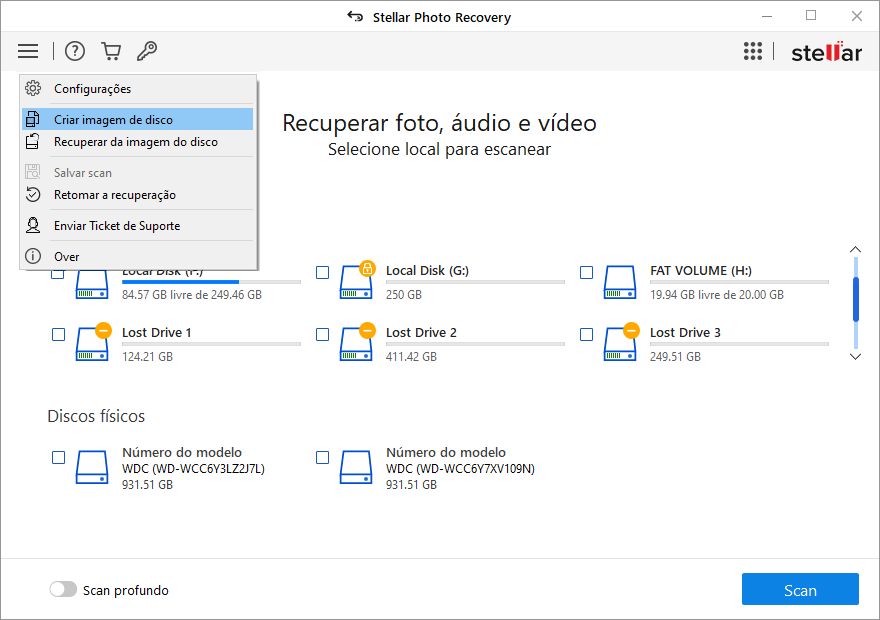Click the 124.21 GB size text
This screenshot has width=880, height=620.
tap(147, 356)
